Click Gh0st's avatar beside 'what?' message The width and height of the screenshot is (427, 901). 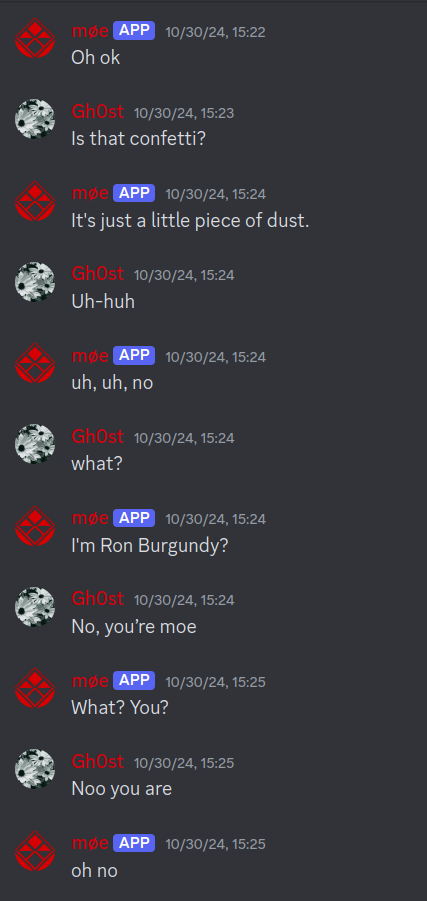click(x=34, y=444)
